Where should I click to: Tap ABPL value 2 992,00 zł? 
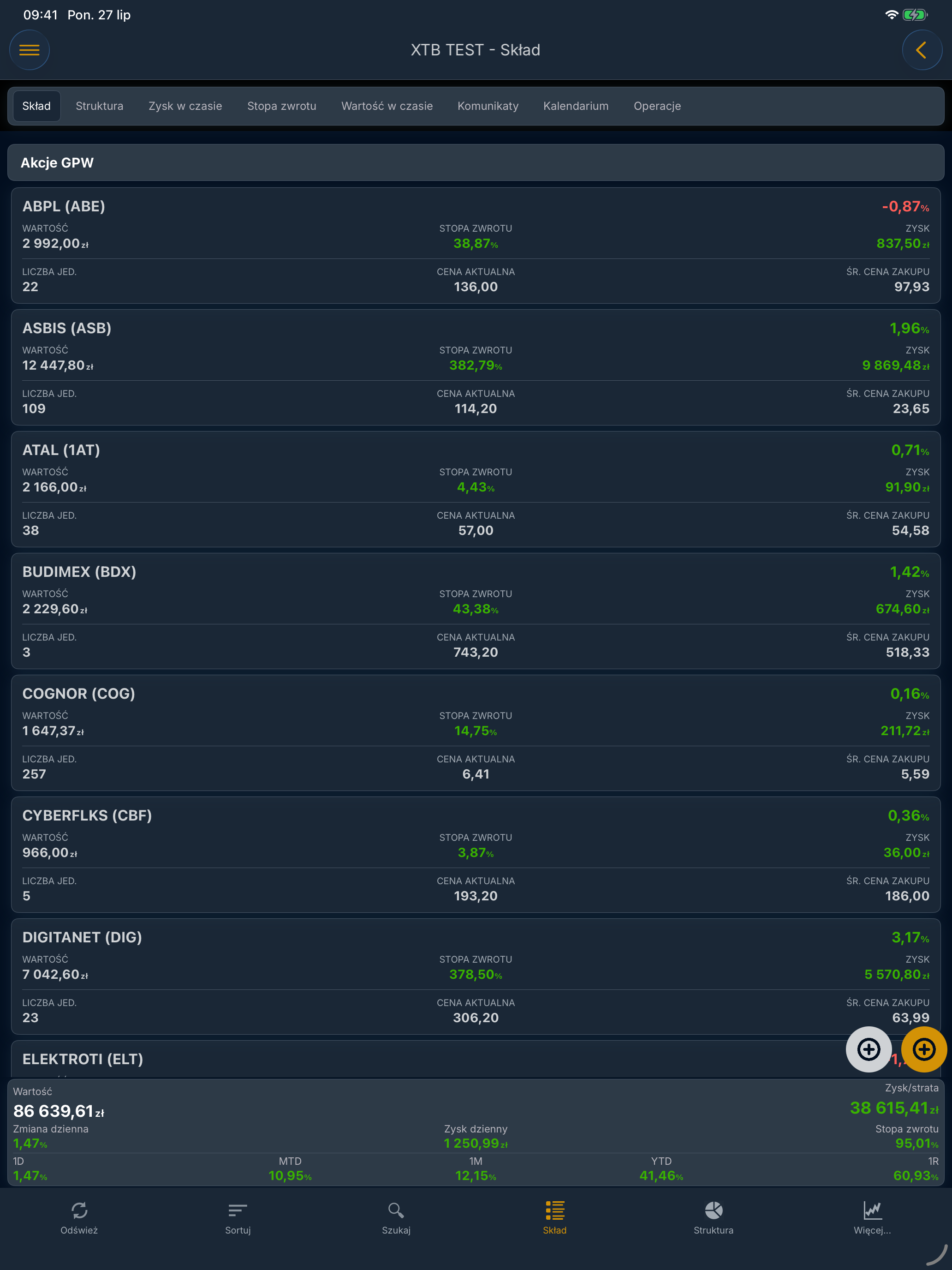click(56, 244)
